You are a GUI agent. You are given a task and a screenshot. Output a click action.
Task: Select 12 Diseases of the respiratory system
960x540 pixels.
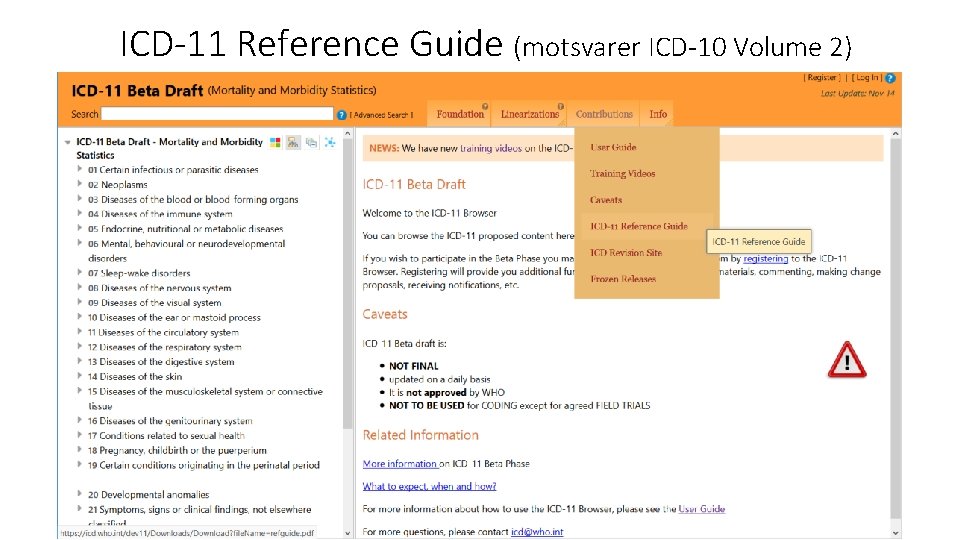click(x=164, y=347)
